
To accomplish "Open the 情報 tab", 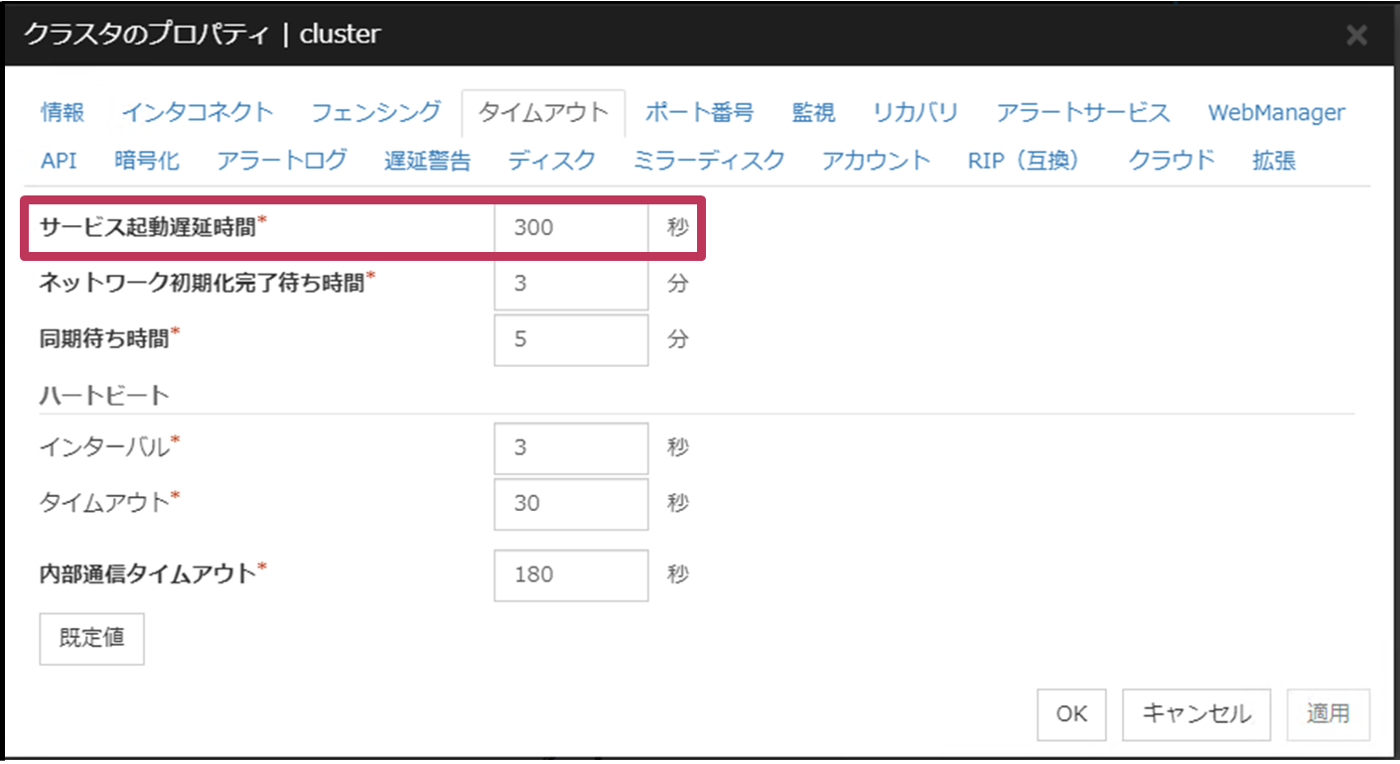I will point(62,112).
